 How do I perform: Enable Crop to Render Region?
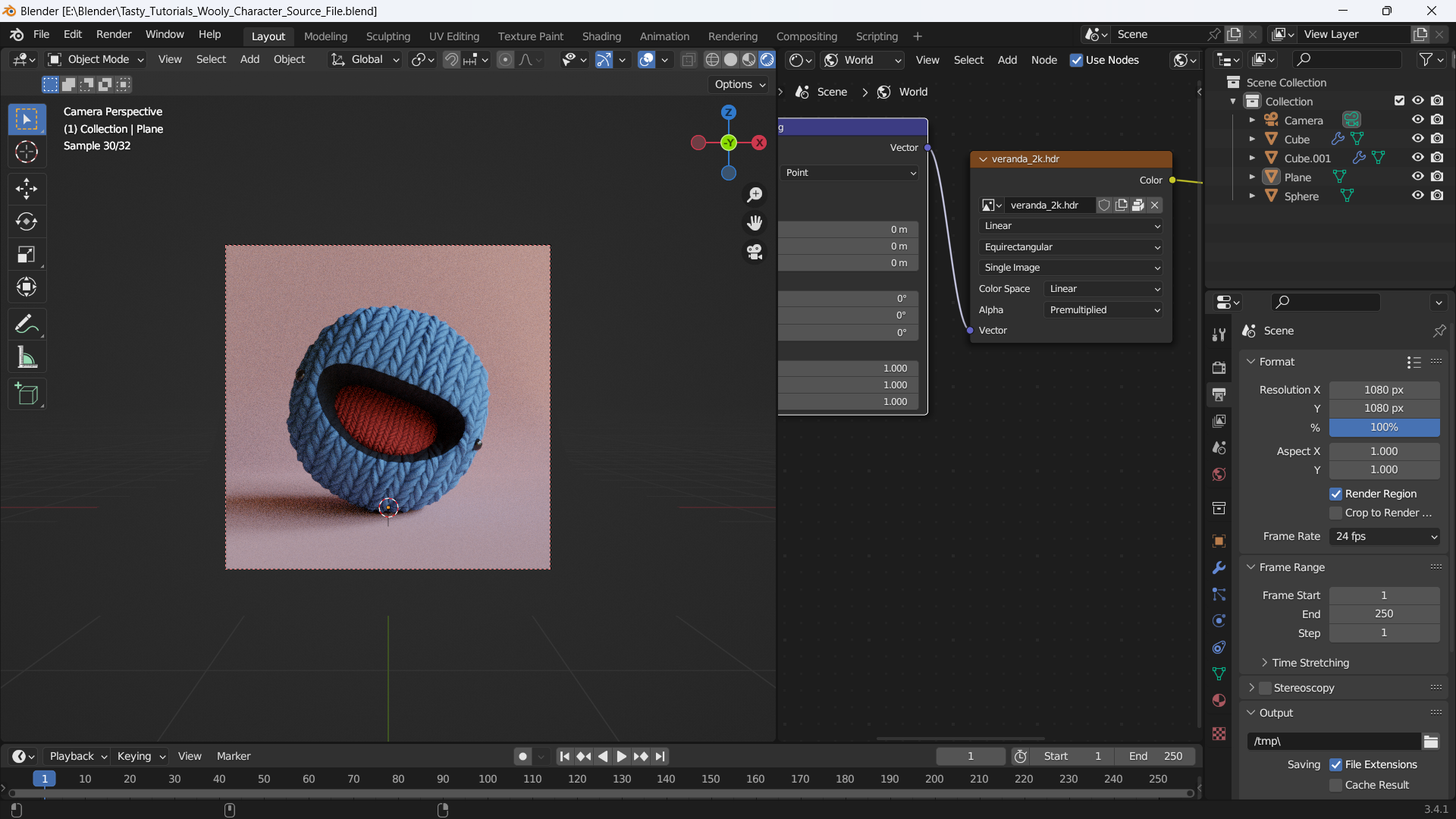pos(1336,513)
